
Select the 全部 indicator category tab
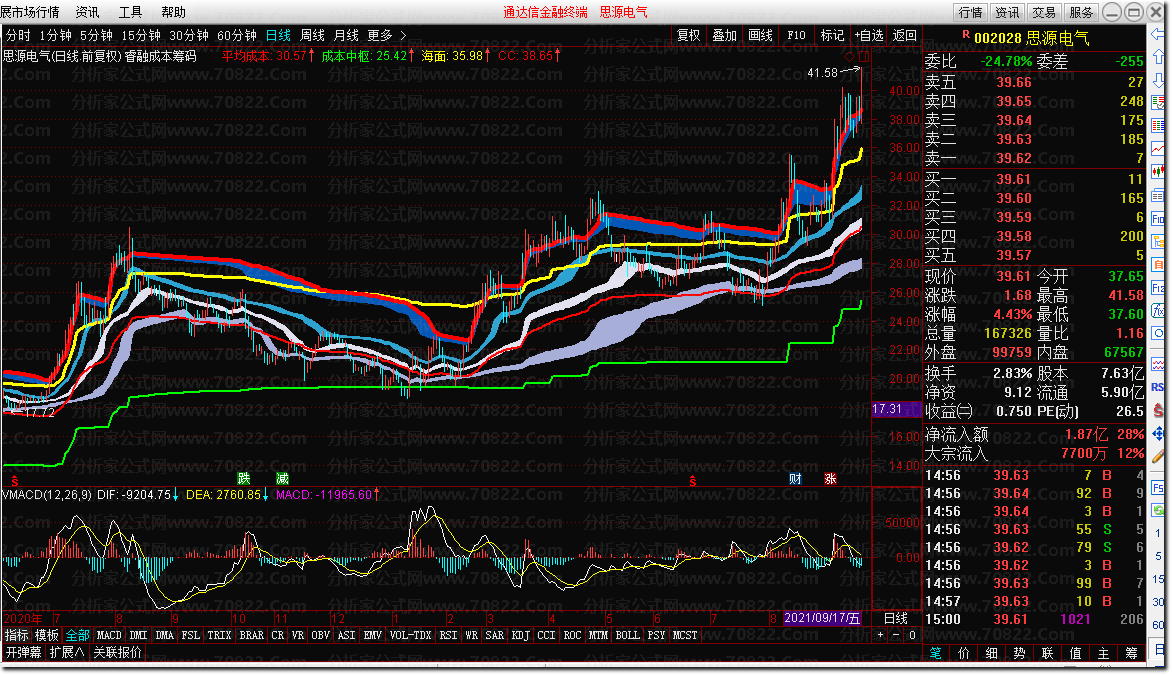[78, 635]
